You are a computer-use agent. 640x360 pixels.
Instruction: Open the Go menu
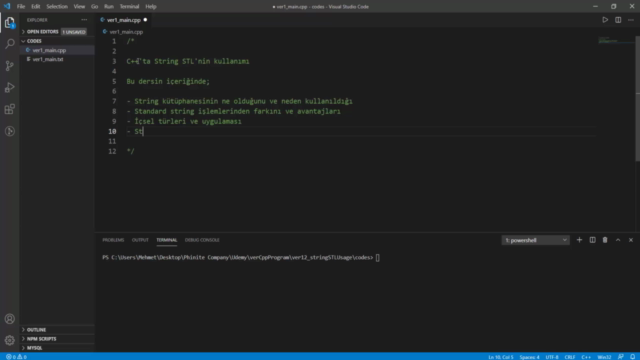[x=94, y=7]
